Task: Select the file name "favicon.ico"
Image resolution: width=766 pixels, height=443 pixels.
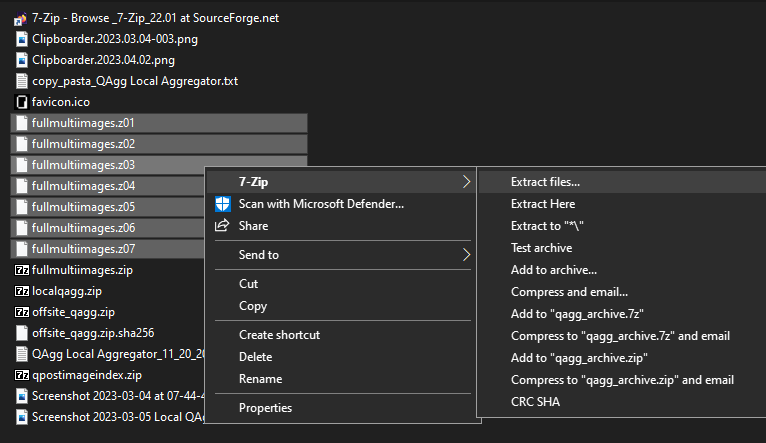Action: point(61,102)
